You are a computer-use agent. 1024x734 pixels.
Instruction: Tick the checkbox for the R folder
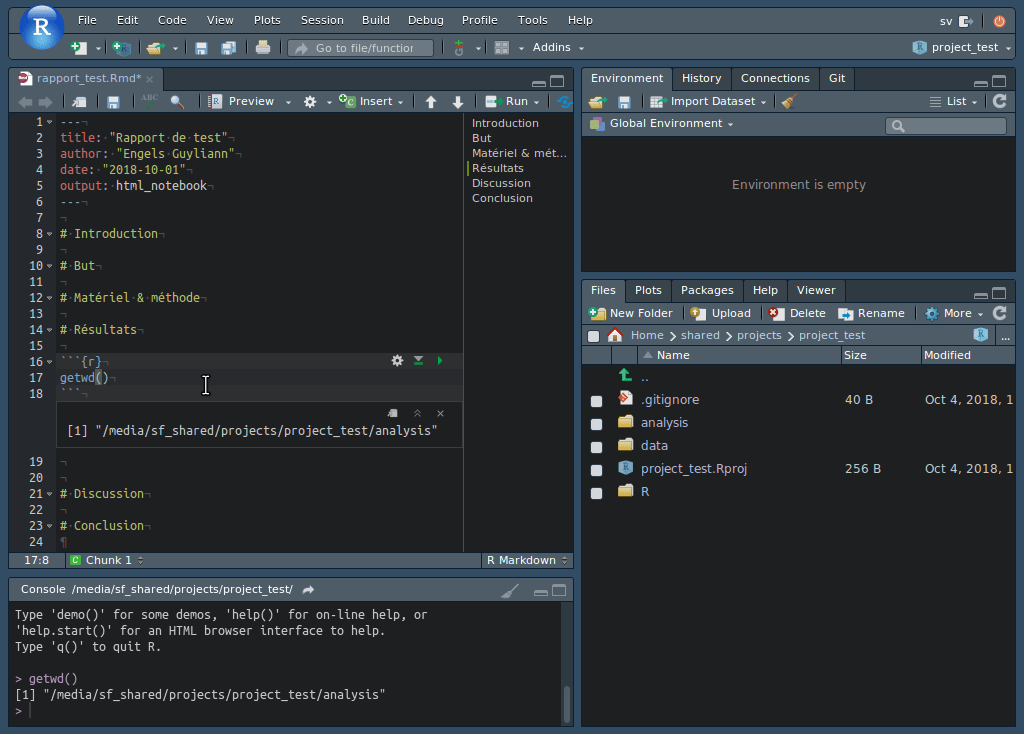click(x=596, y=492)
